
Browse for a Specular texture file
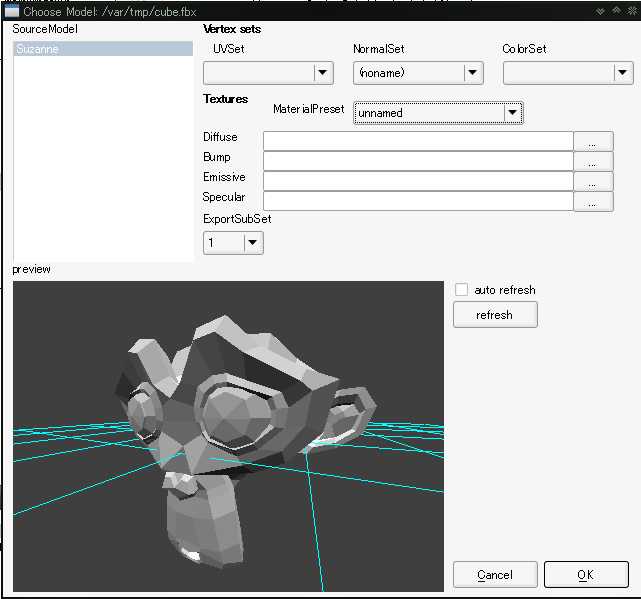point(593,202)
